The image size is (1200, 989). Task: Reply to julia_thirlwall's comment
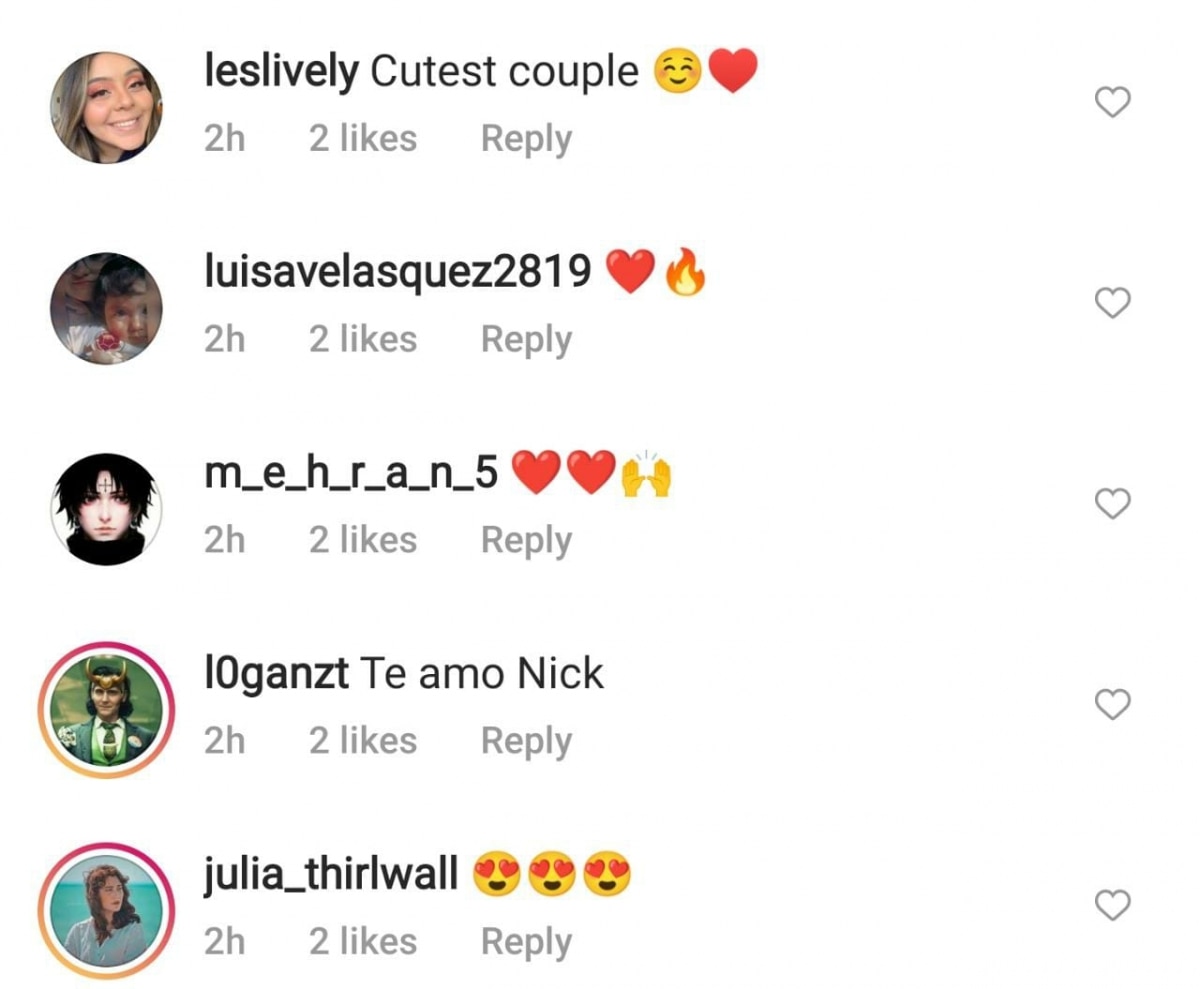click(x=526, y=943)
